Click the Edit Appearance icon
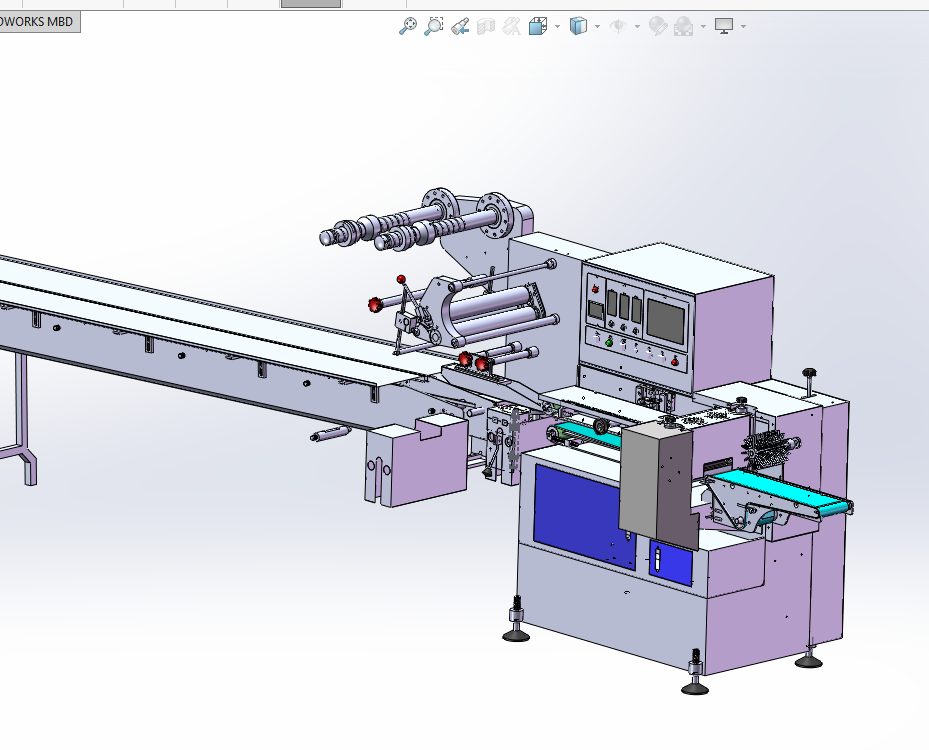 (x=658, y=26)
